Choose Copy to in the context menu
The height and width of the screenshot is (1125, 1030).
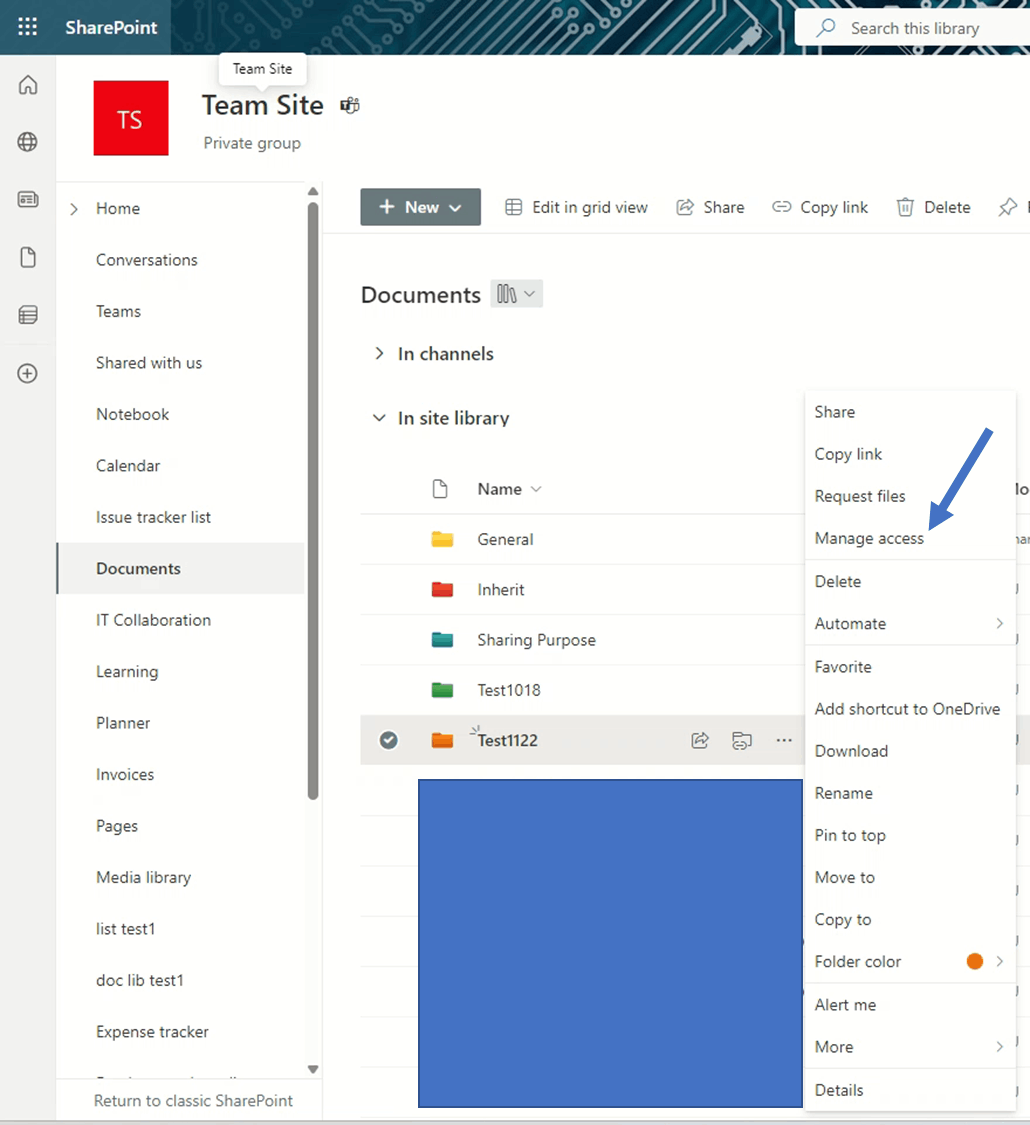[x=910, y=920]
